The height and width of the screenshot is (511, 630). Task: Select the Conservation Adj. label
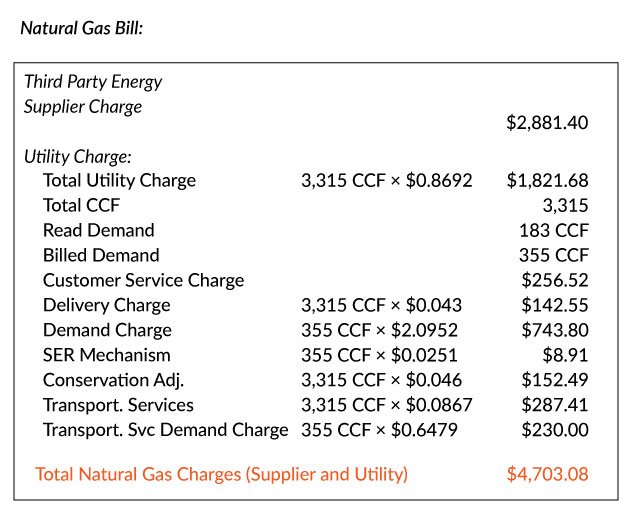[x=114, y=380]
